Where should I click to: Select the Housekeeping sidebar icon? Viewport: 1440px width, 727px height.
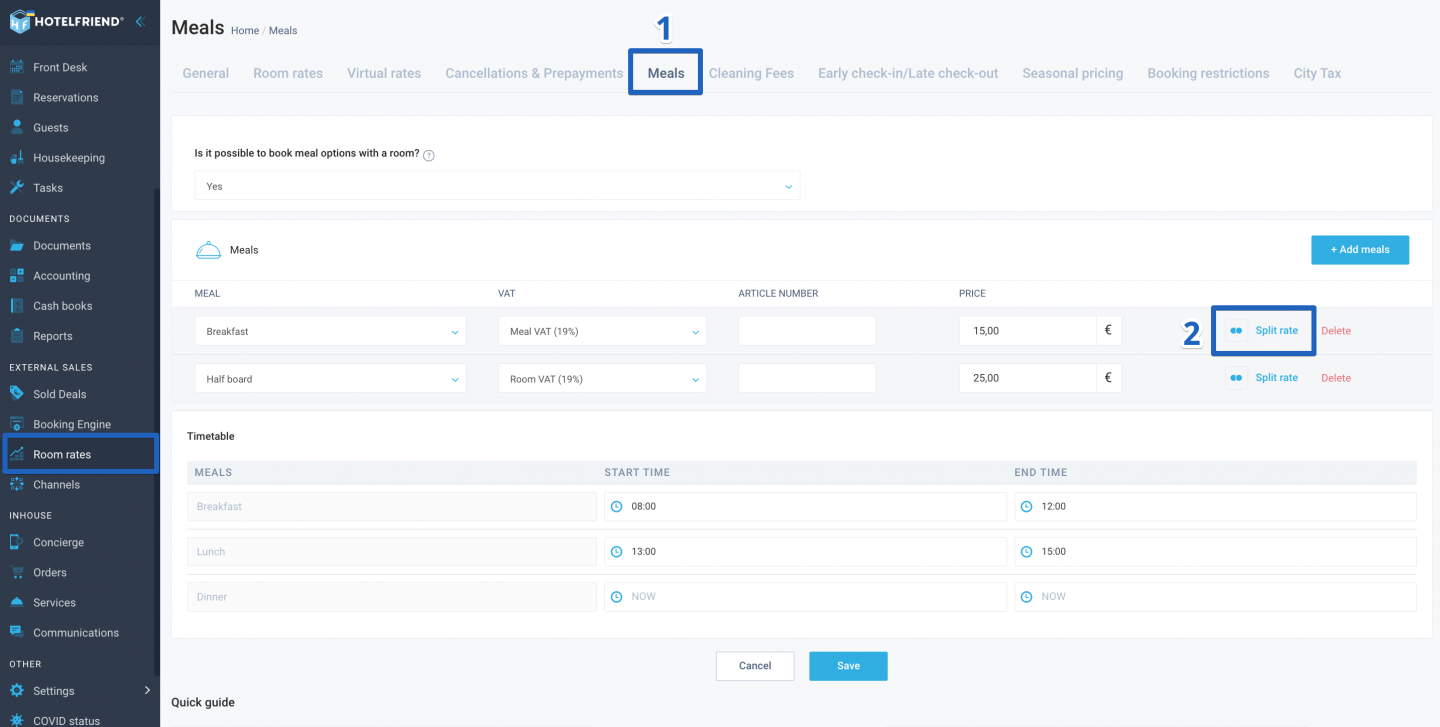[x=17, y=157]
